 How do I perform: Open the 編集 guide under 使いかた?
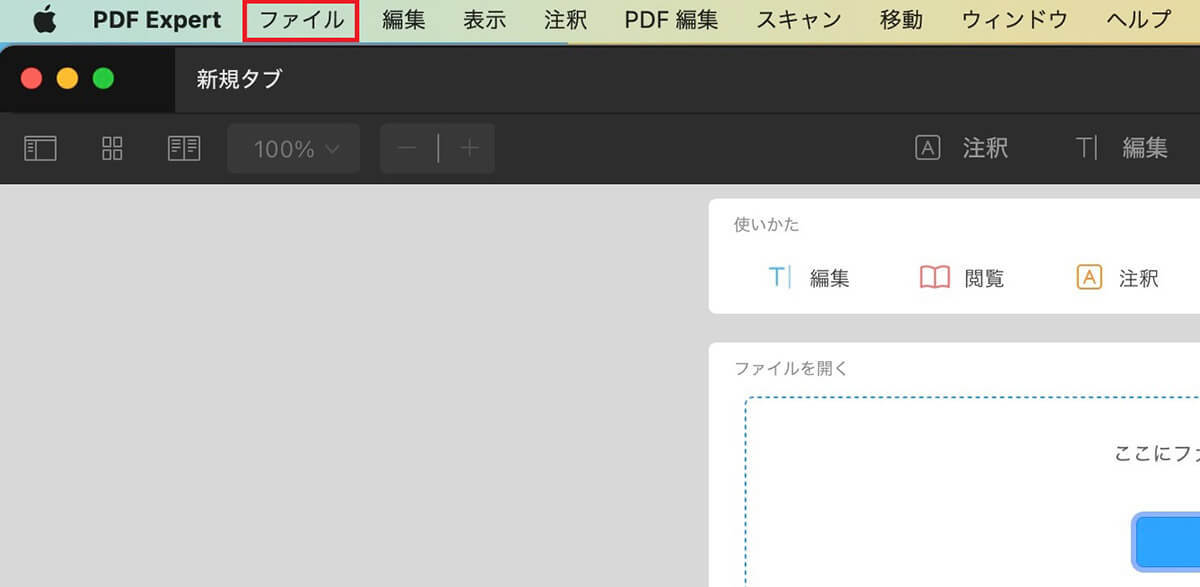(x=808, y=278)
